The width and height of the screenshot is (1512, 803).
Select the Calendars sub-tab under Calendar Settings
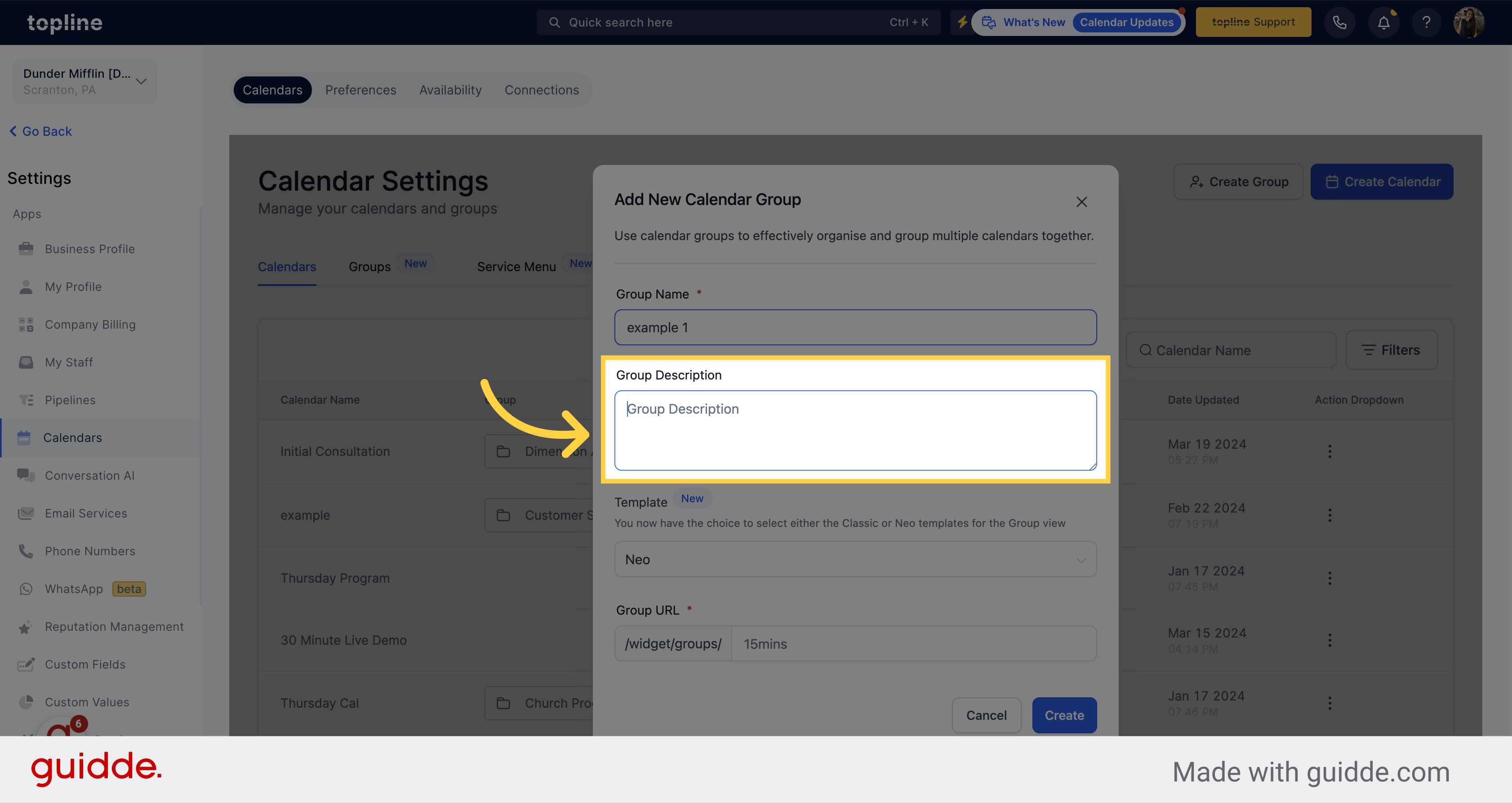click(287, 267)
